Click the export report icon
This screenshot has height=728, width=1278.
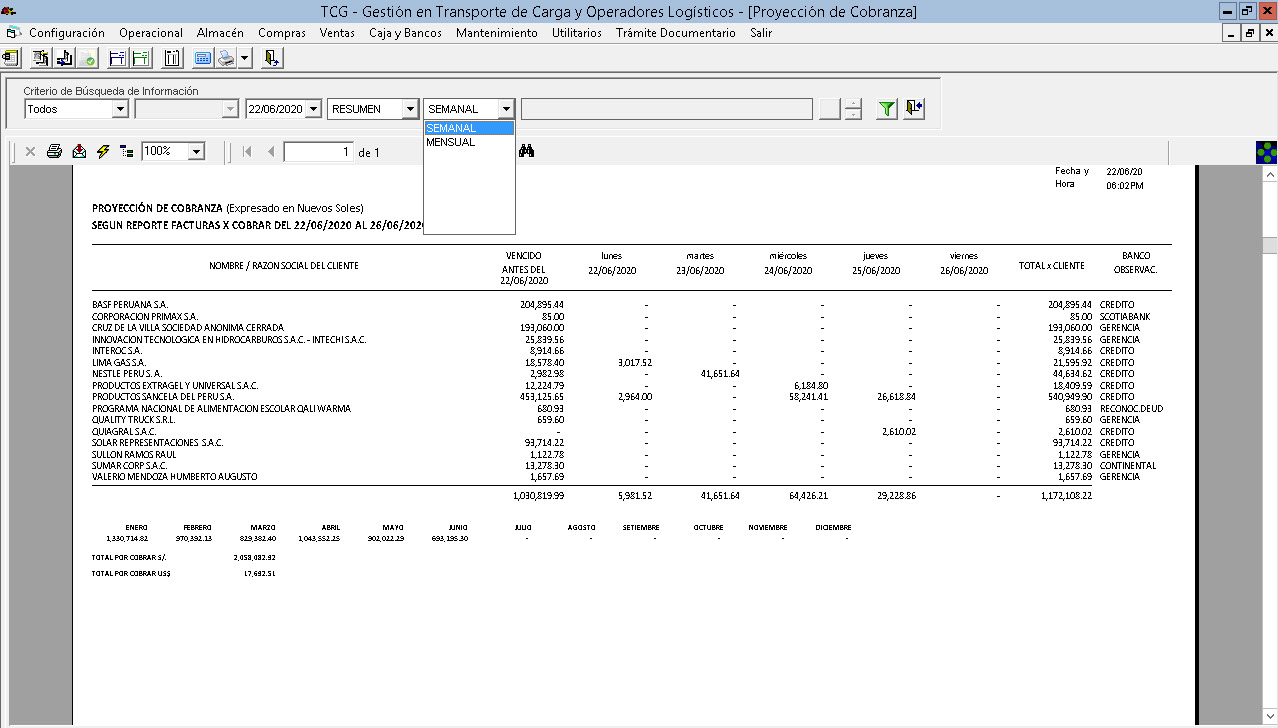coord(79,151)
